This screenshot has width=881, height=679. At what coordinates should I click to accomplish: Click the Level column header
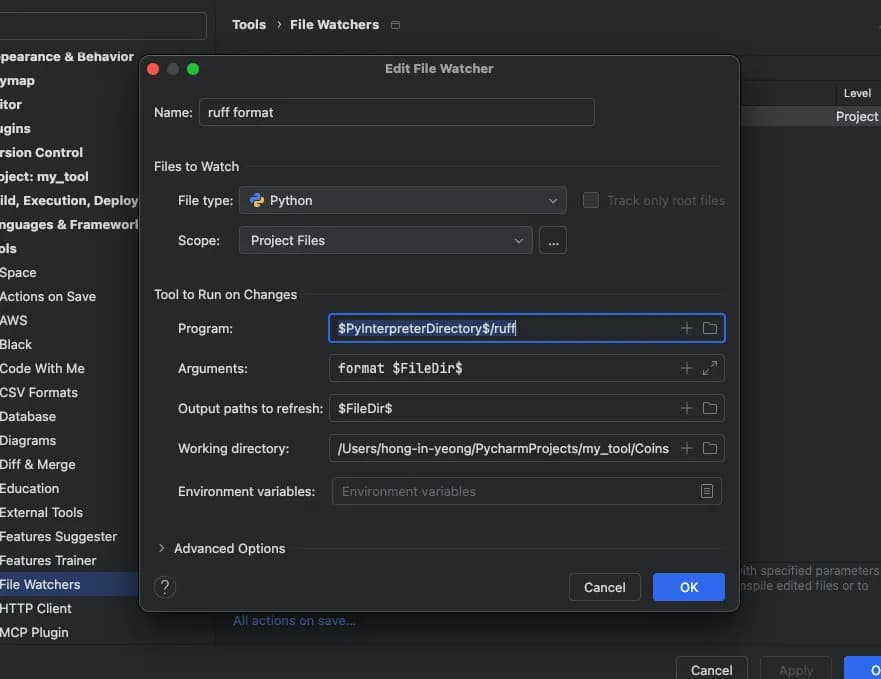[857, 93]
